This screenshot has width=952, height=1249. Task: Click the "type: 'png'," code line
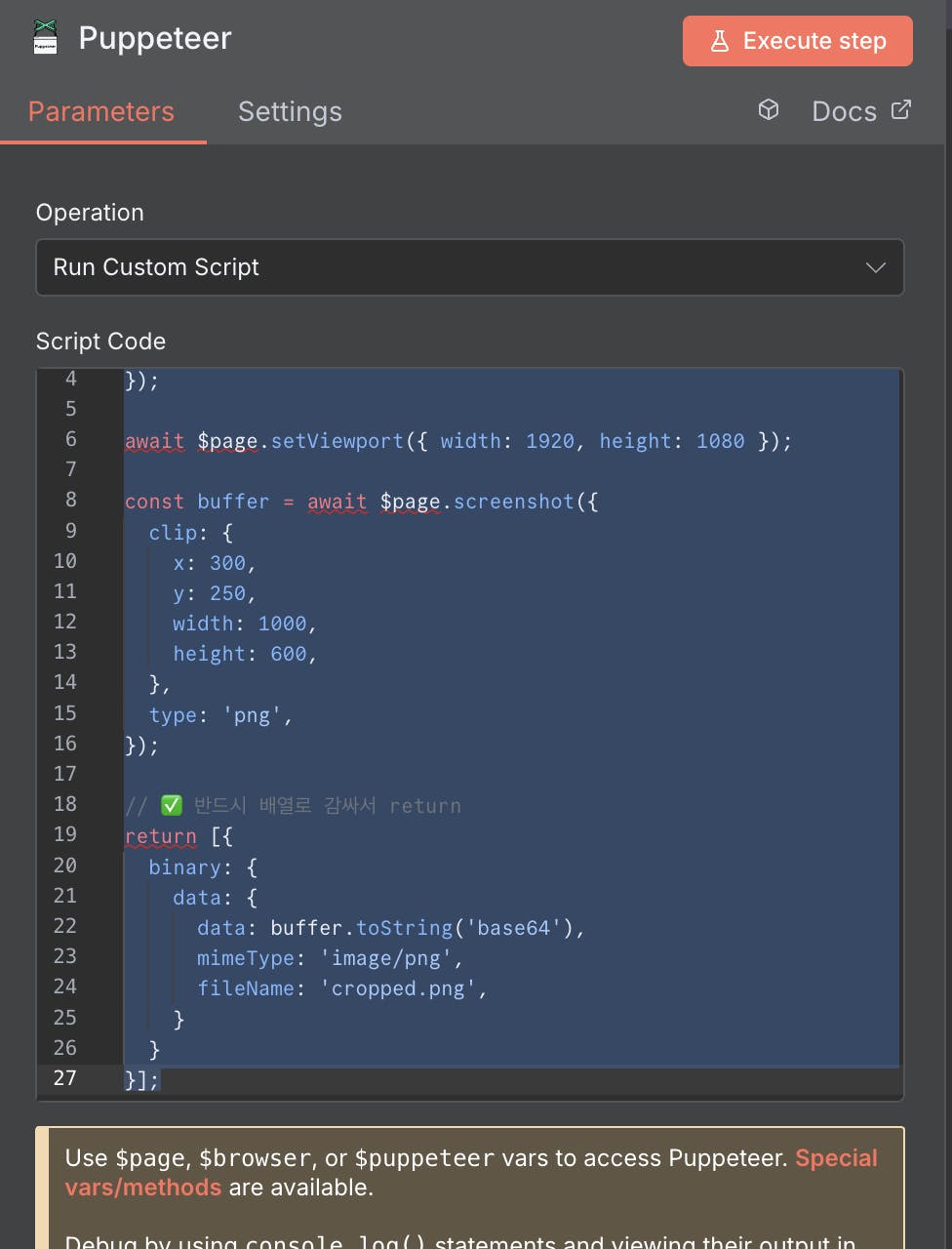(220, 715)
